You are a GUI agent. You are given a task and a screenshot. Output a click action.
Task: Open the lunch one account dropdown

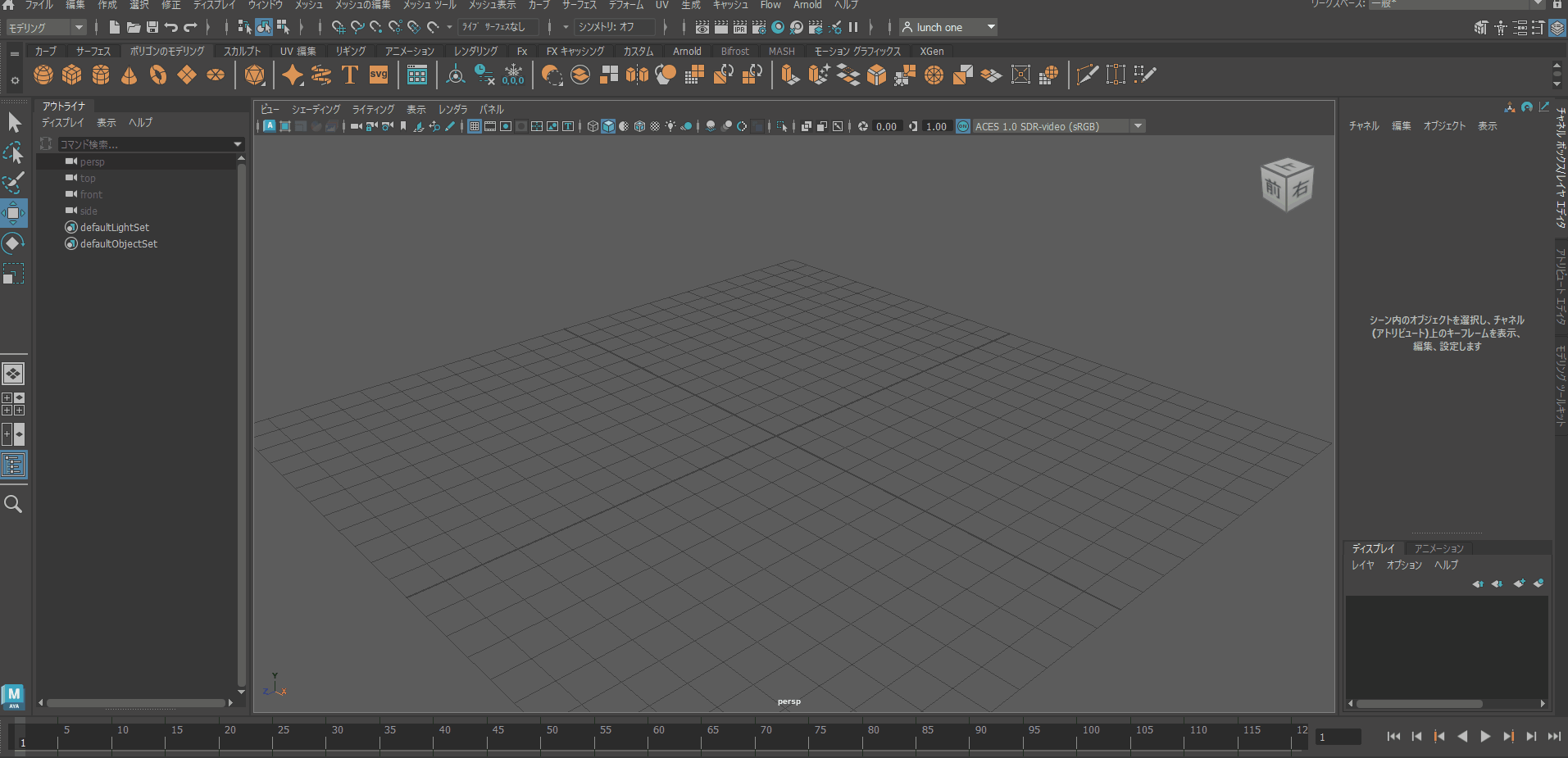click(948, 27)
